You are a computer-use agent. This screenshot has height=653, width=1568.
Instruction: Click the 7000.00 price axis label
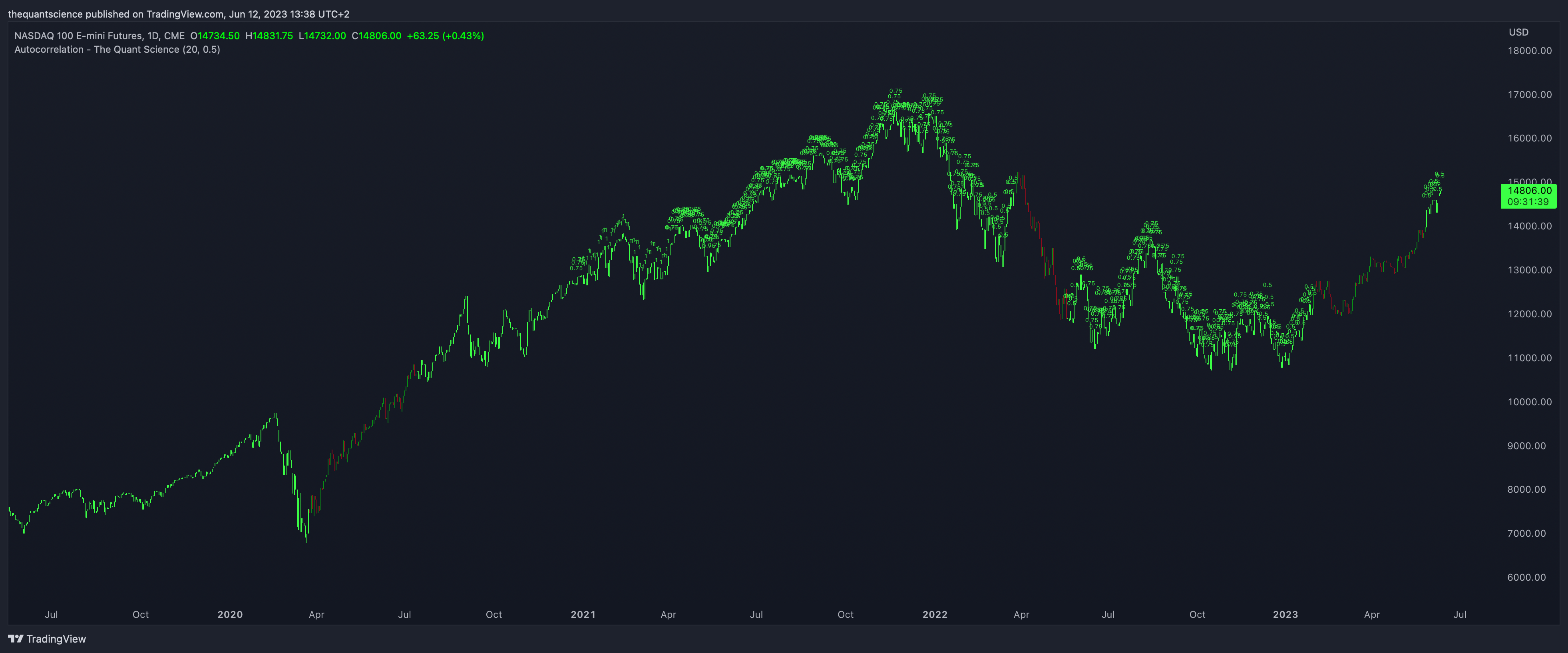1526,533
